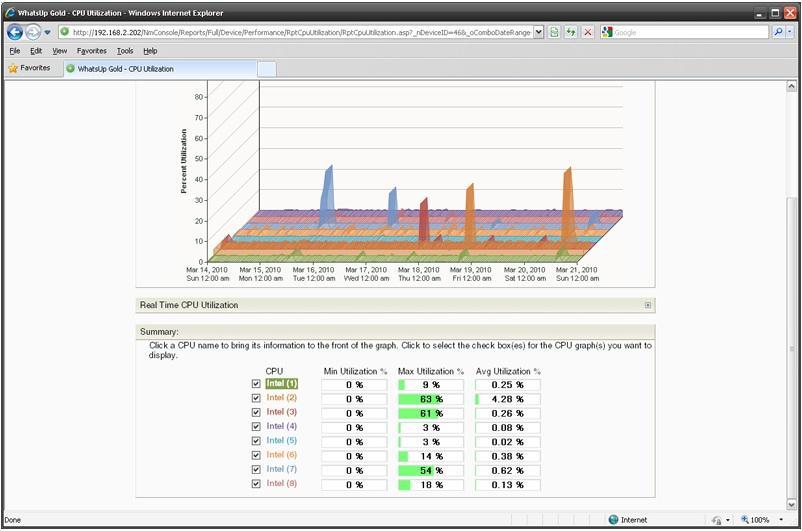The width and height of the screenshot is (802, 531).
Task: Toggle the Intel (2) checkbox
Action: point(256,398)
